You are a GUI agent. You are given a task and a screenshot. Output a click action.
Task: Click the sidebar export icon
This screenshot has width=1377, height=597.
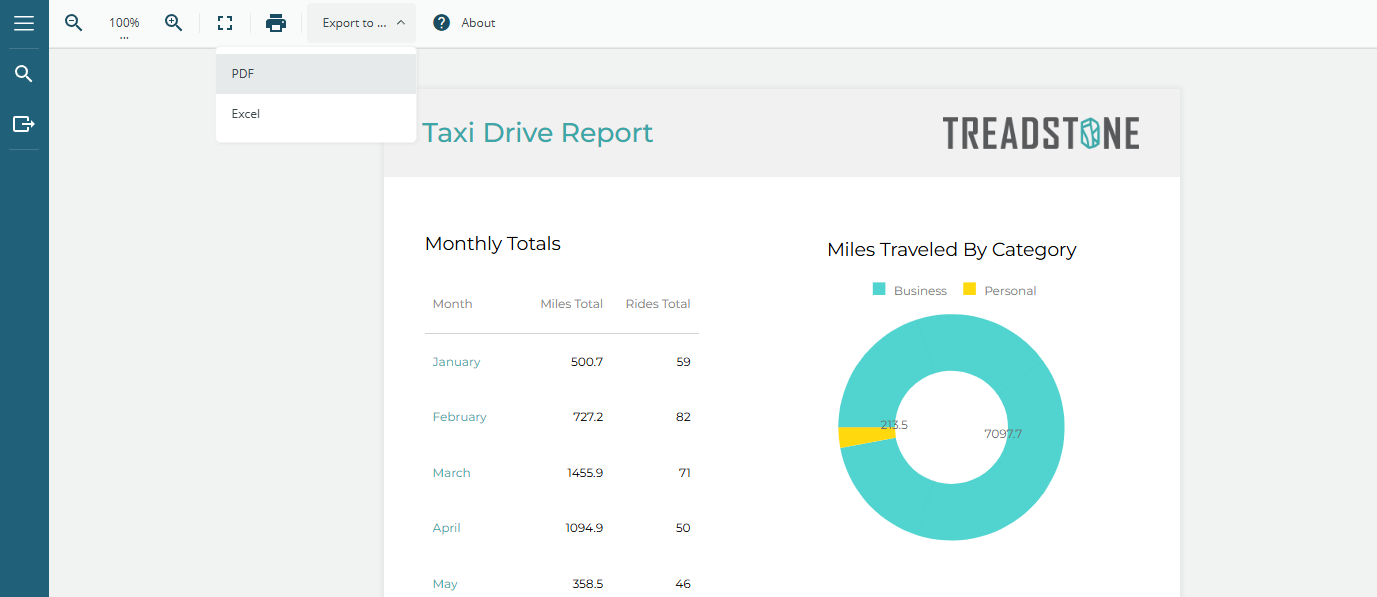24,124
